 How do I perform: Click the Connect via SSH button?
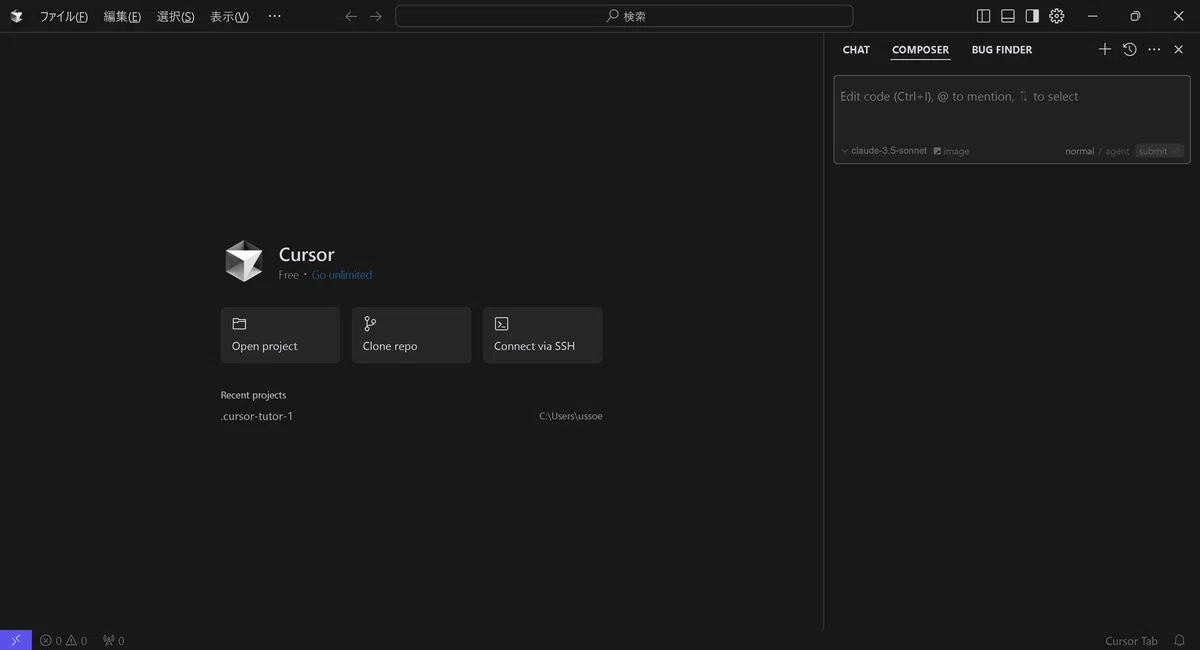543,335
